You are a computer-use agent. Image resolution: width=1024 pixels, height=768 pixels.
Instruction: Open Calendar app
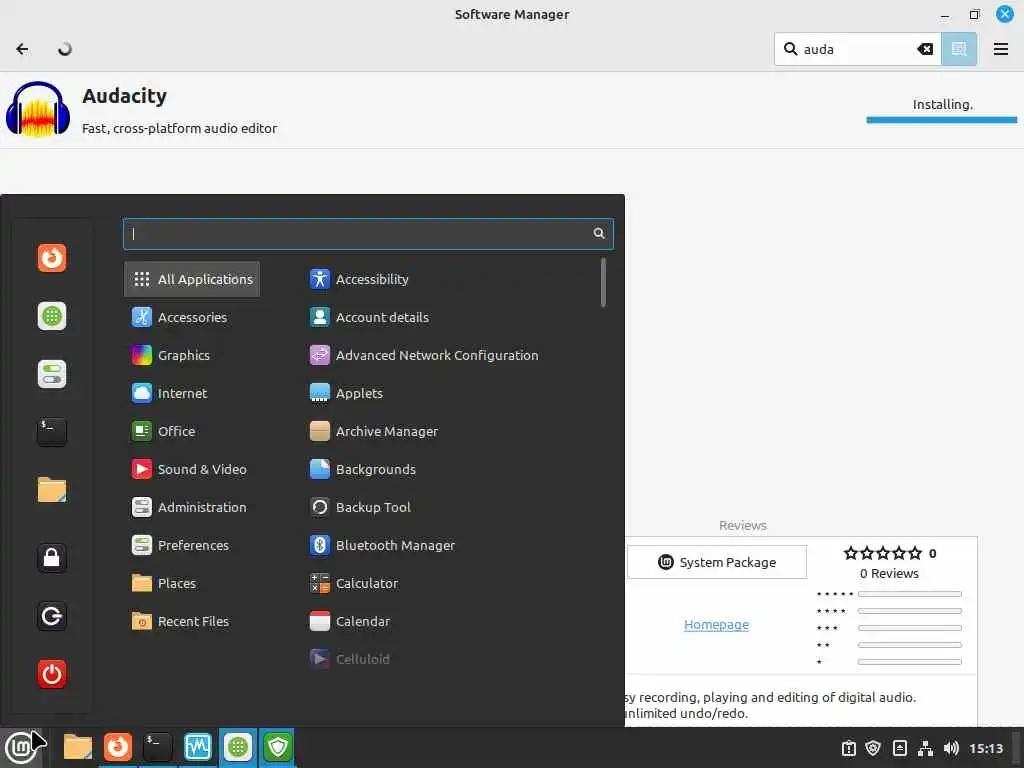350,620
